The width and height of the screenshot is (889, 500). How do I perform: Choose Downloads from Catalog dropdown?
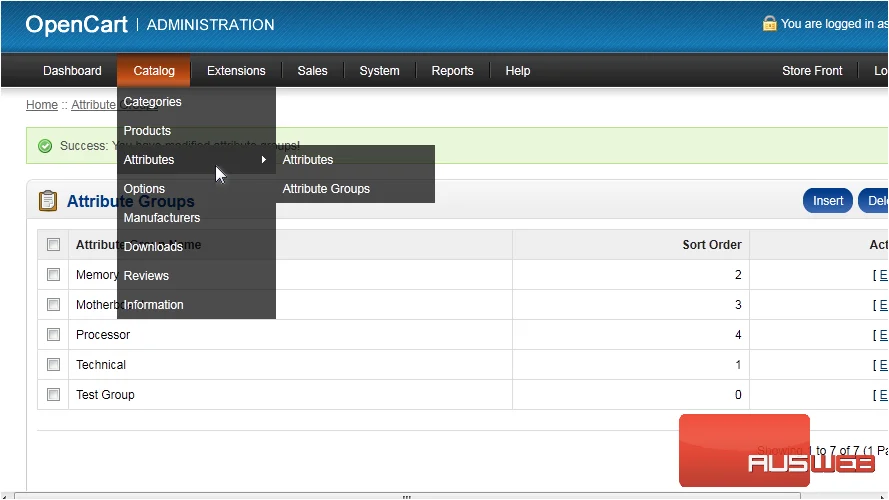pyautogui.click(x=196, y=247)
